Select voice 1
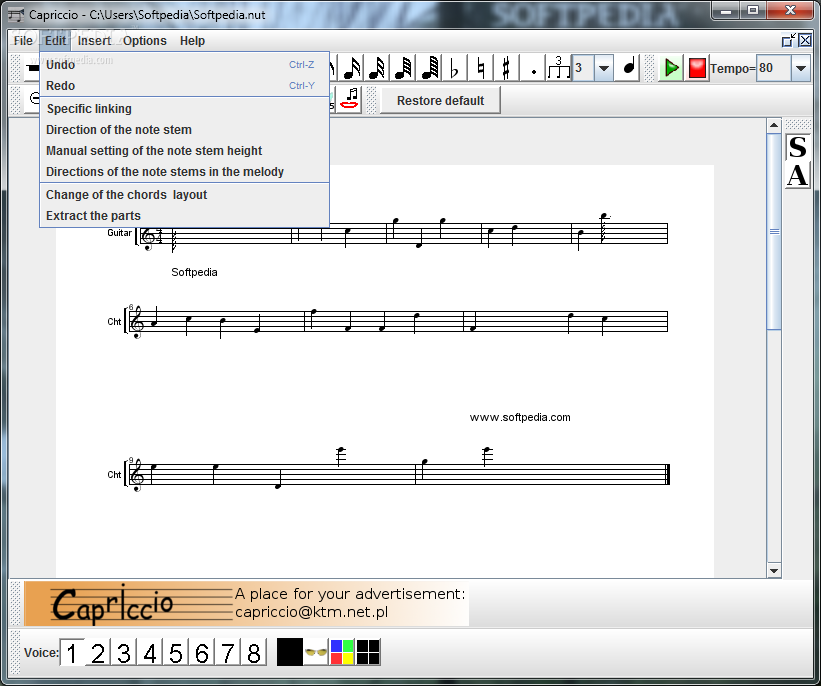This screenshot has width=821, height=686. [x=72, y=652]
